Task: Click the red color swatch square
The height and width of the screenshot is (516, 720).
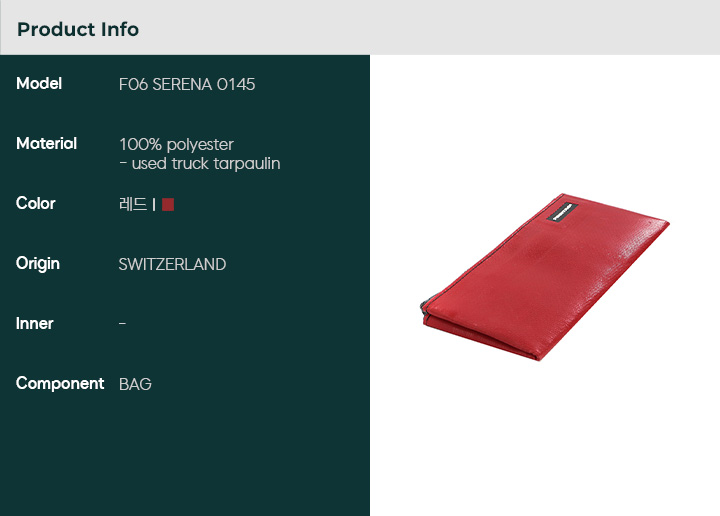Action: tap(168, 204)
